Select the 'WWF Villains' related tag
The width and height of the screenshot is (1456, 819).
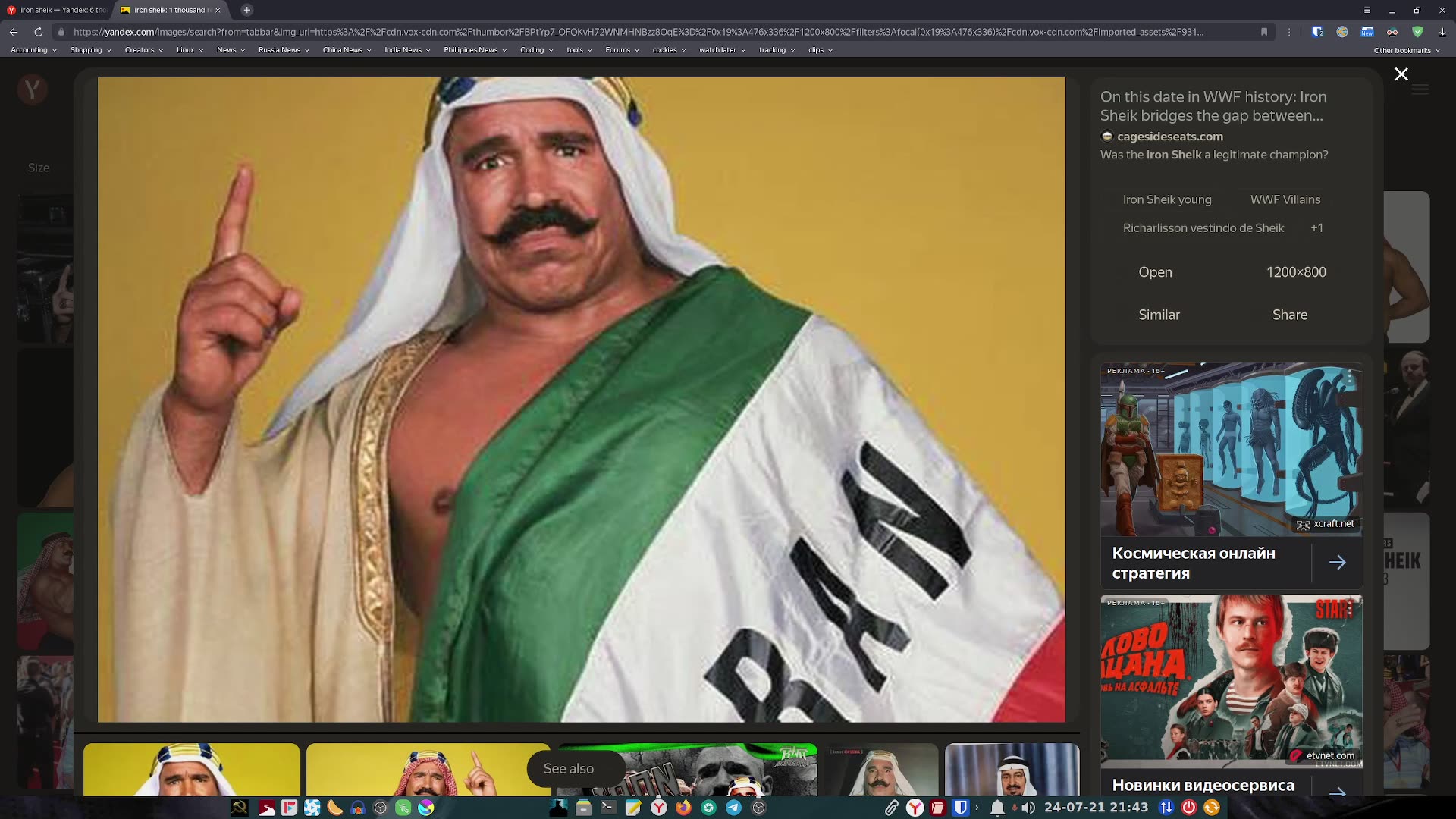click(x=1285, y=199)
